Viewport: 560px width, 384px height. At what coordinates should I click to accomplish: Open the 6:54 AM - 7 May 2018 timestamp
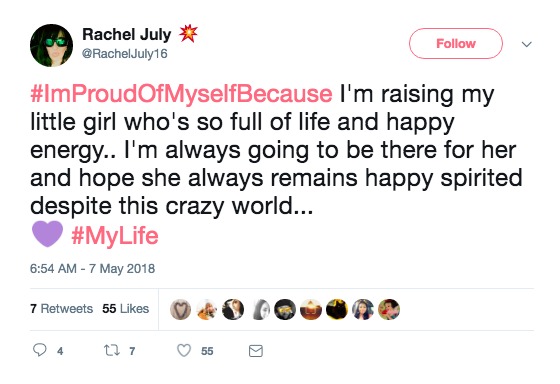pyautogui.click(x=92, y=268)
